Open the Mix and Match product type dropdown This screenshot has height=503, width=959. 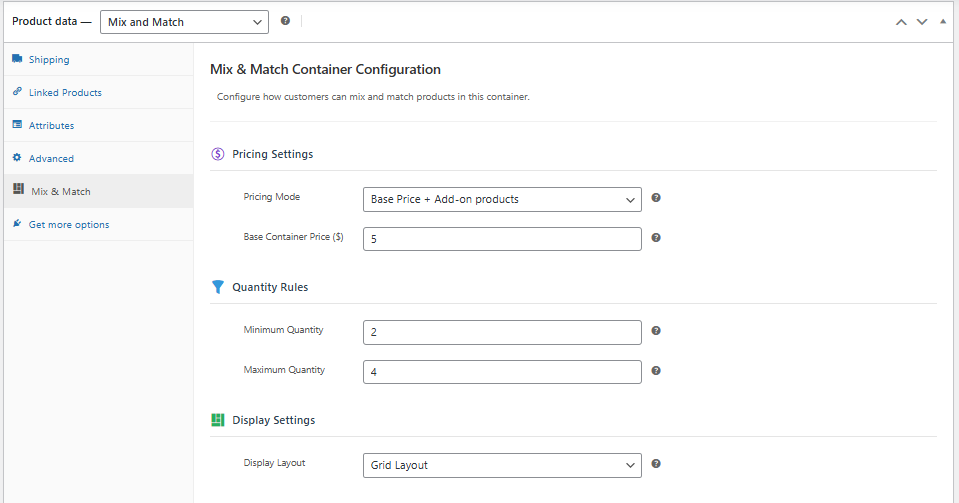tap(184, 21)
